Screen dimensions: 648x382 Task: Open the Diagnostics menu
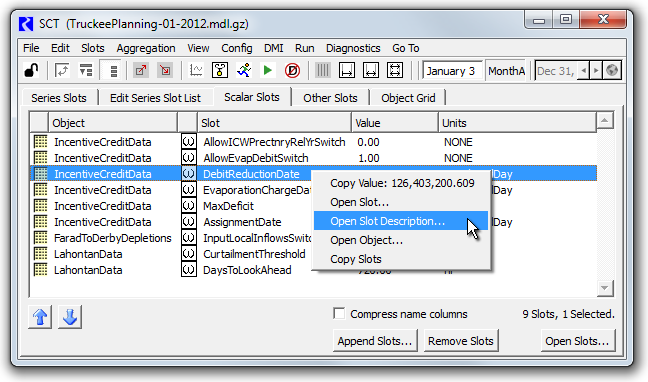353,48
